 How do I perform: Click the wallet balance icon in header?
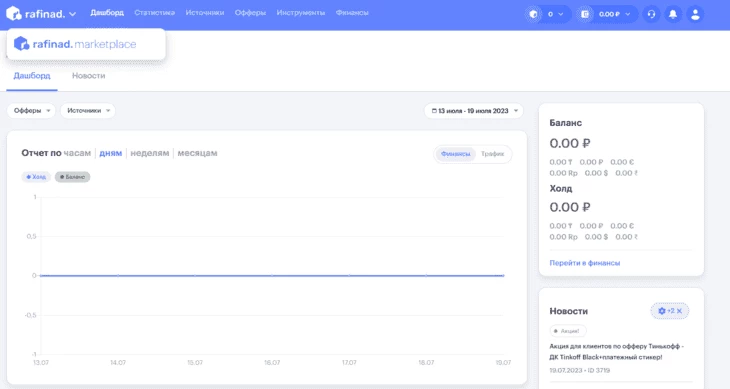(x=585, y=14)
